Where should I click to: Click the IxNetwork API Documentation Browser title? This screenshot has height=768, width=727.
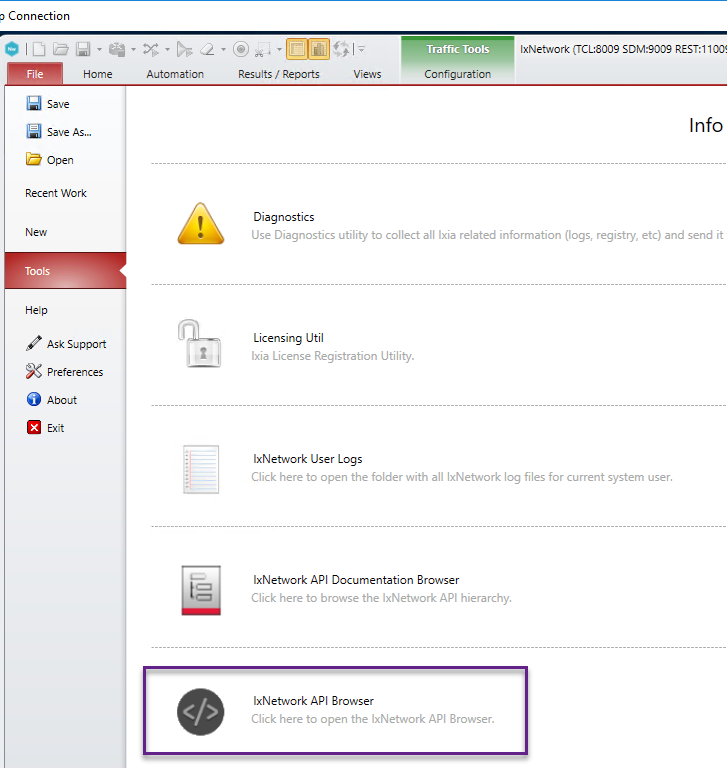[356, 579]
